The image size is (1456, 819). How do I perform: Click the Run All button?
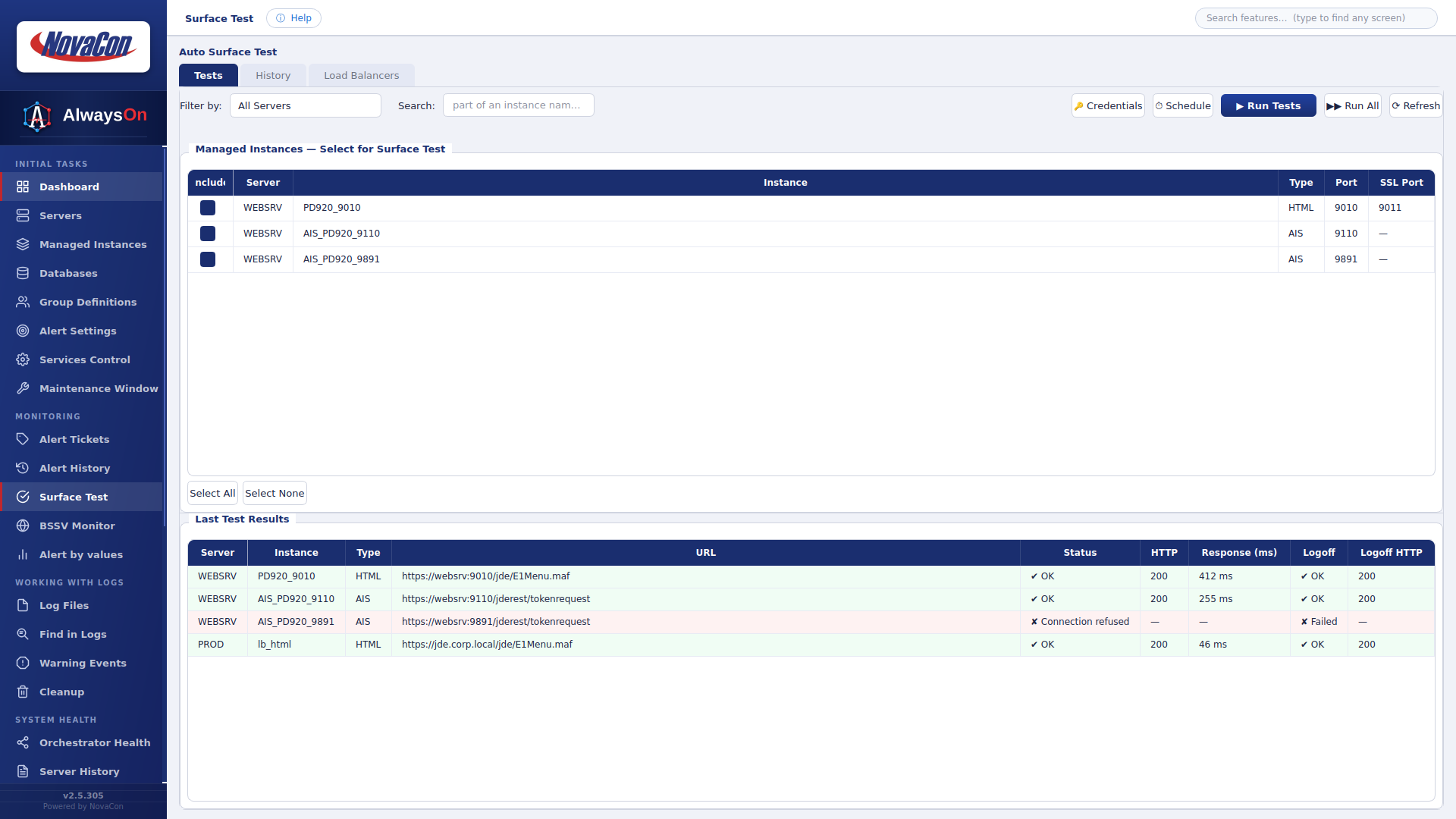1353,105
